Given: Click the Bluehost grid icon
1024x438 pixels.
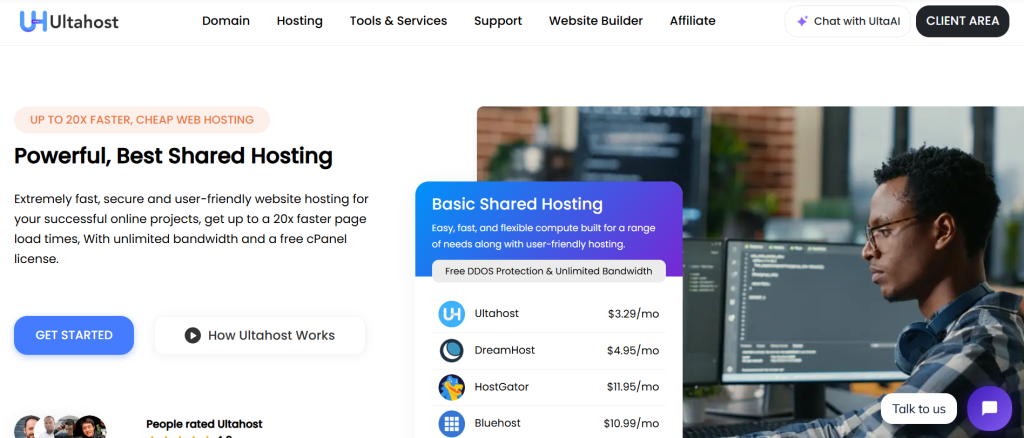Looking at the screenshot, I should 451,424.
